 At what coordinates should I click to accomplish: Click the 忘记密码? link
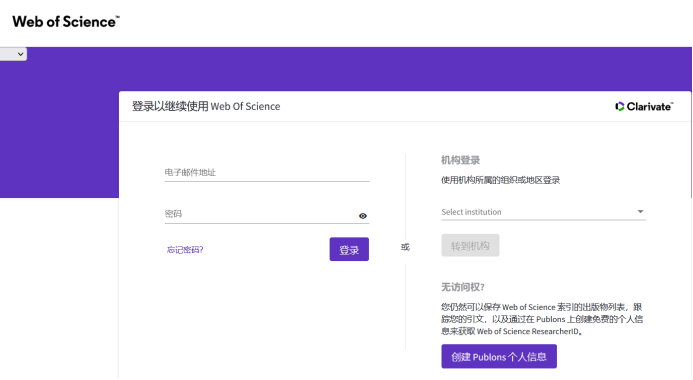(185, 250)
